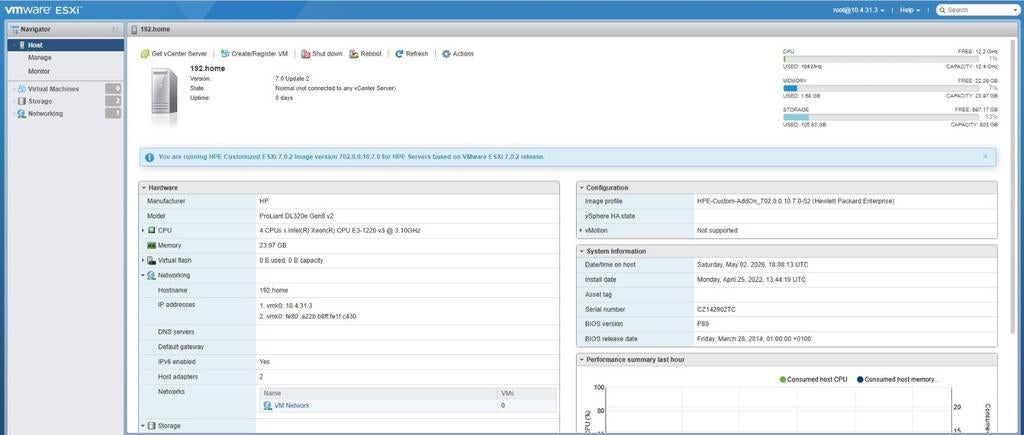Click the info icon in the HPE banner
The image size is (1024, 435).
[x=150, y=157]
